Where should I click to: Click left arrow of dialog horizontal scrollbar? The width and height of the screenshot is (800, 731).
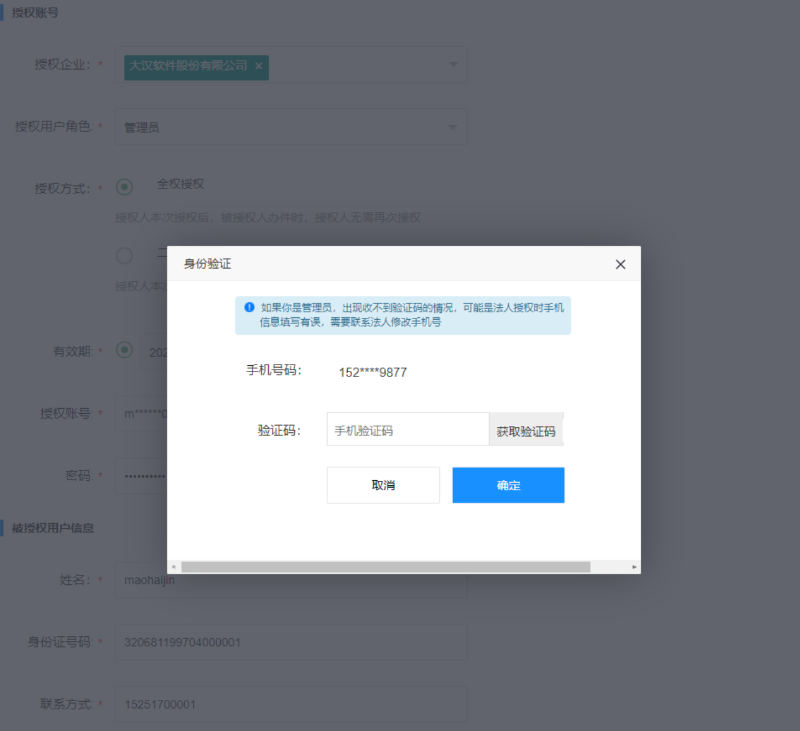click(173, 567)
